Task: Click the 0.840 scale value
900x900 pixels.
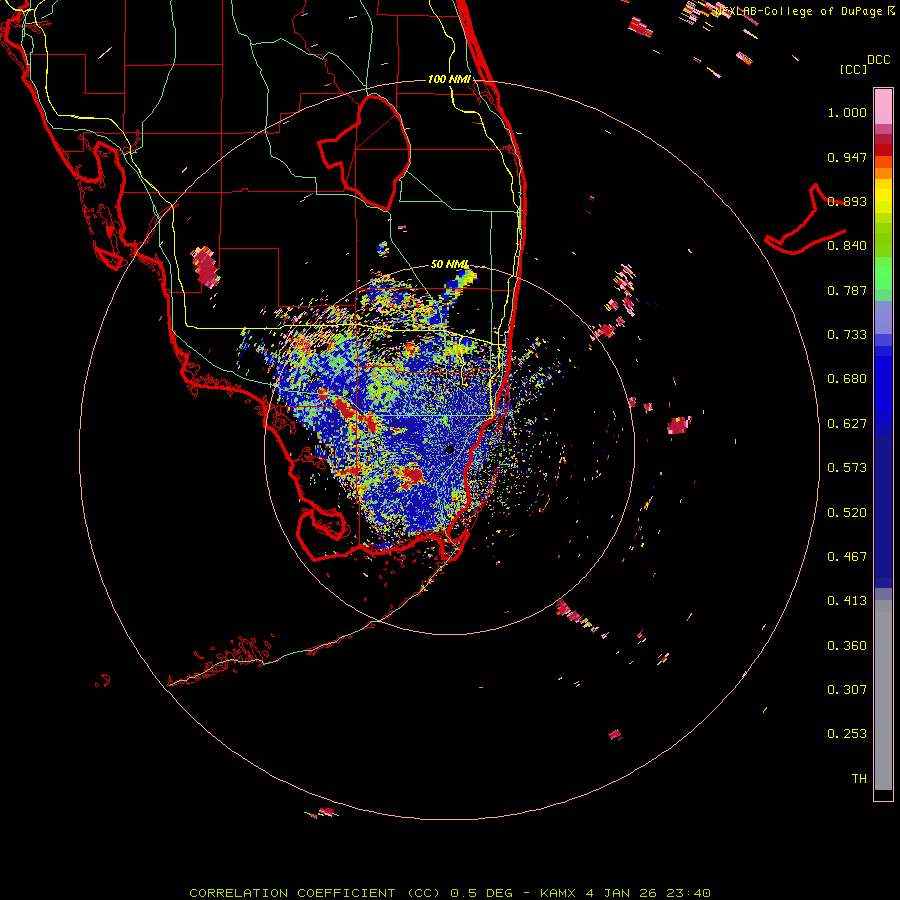Action: (x=847, y=246)
